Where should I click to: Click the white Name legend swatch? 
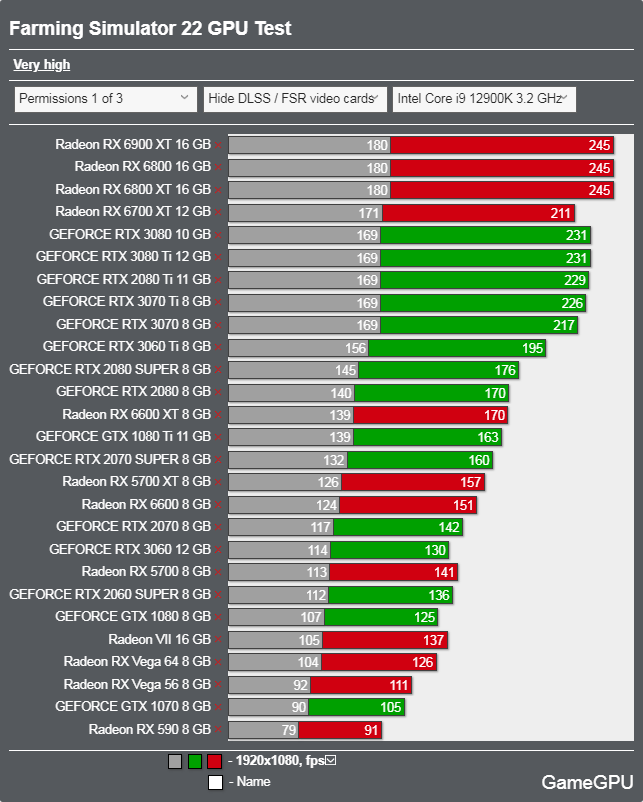215,783
